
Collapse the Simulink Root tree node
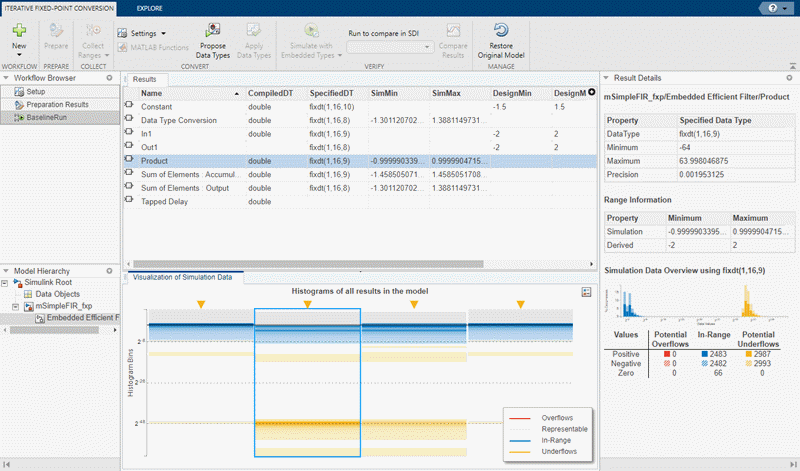(x=6, y=284)
